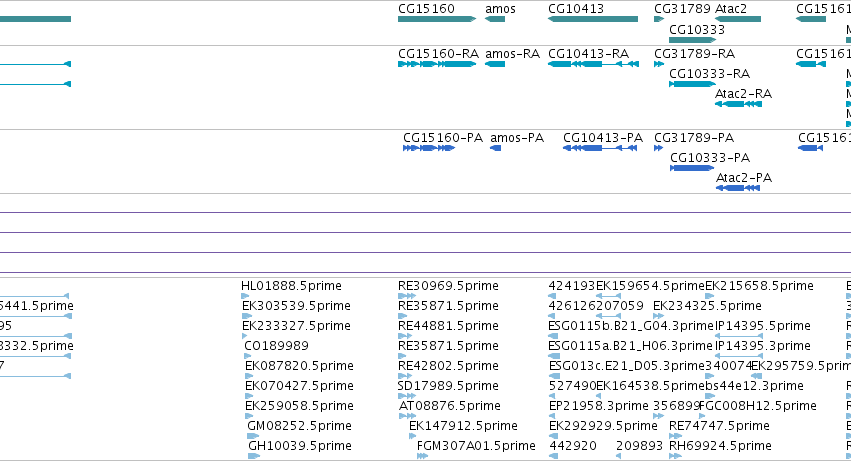Screen dimensions: 851x461
Task: Click the GH10039.5prime EST
Action: (x=300, y=446)
